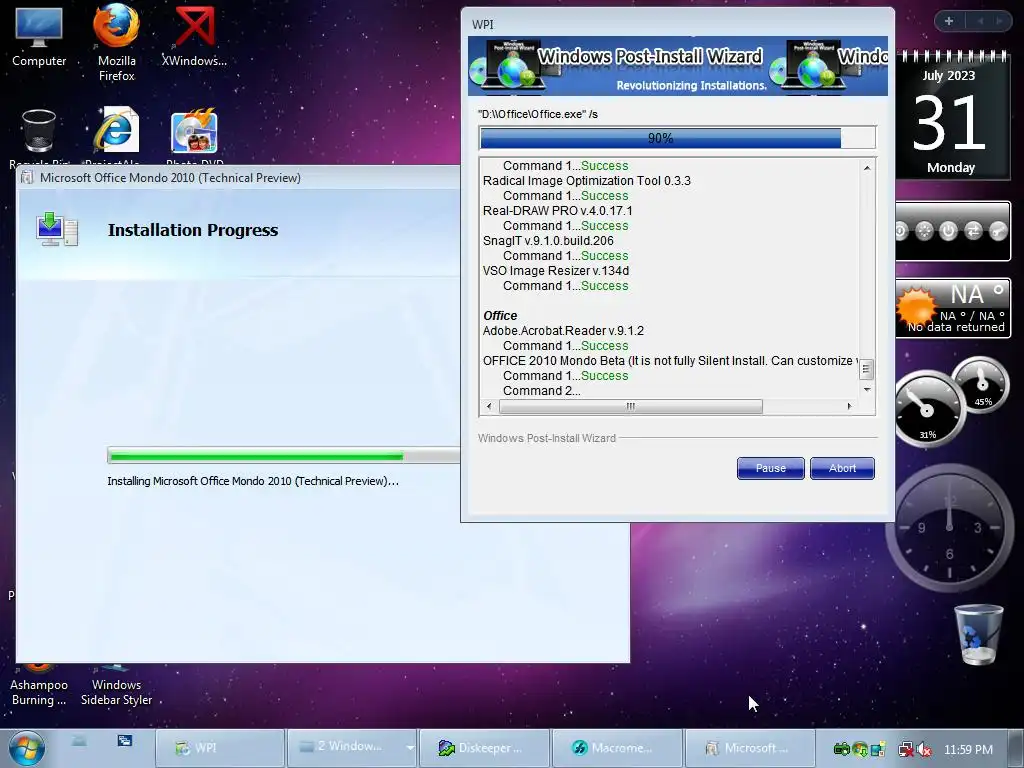Click the leftmost icon of the control gadget
This screenshot has width=1024, height=768.
[x=901, y=231]
